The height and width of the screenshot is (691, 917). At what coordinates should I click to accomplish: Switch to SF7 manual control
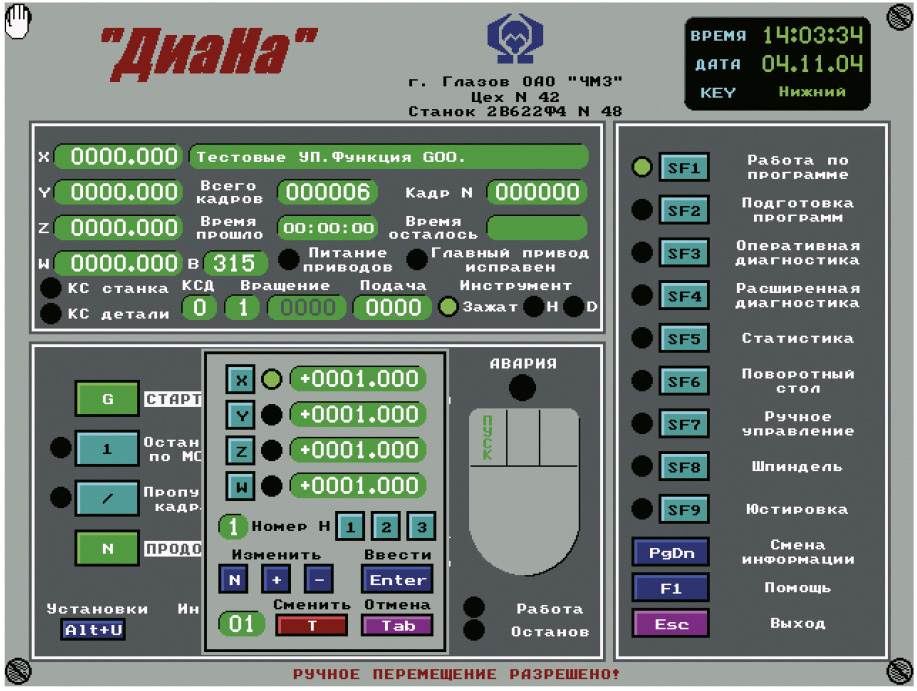pyautogui.click(x=684, y=424)
